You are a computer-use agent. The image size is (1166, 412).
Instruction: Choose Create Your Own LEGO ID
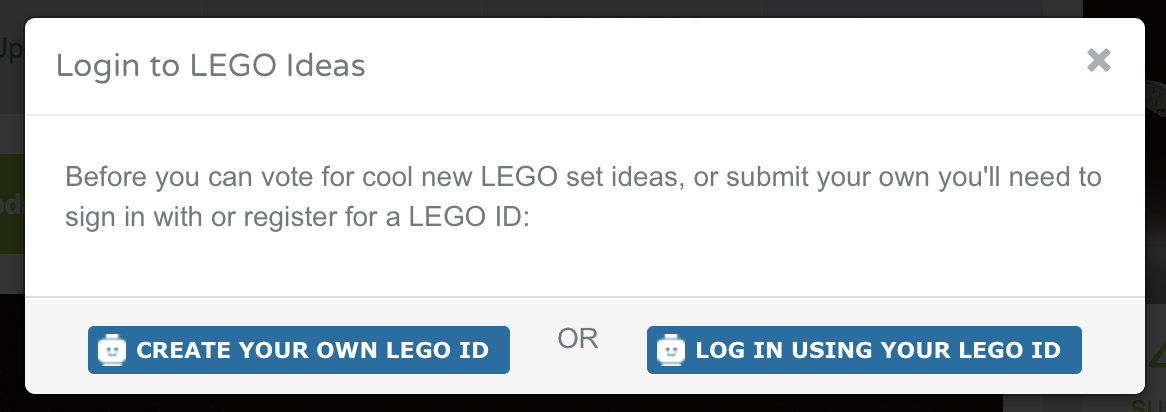pyautogui.click(x=299, y=350)
